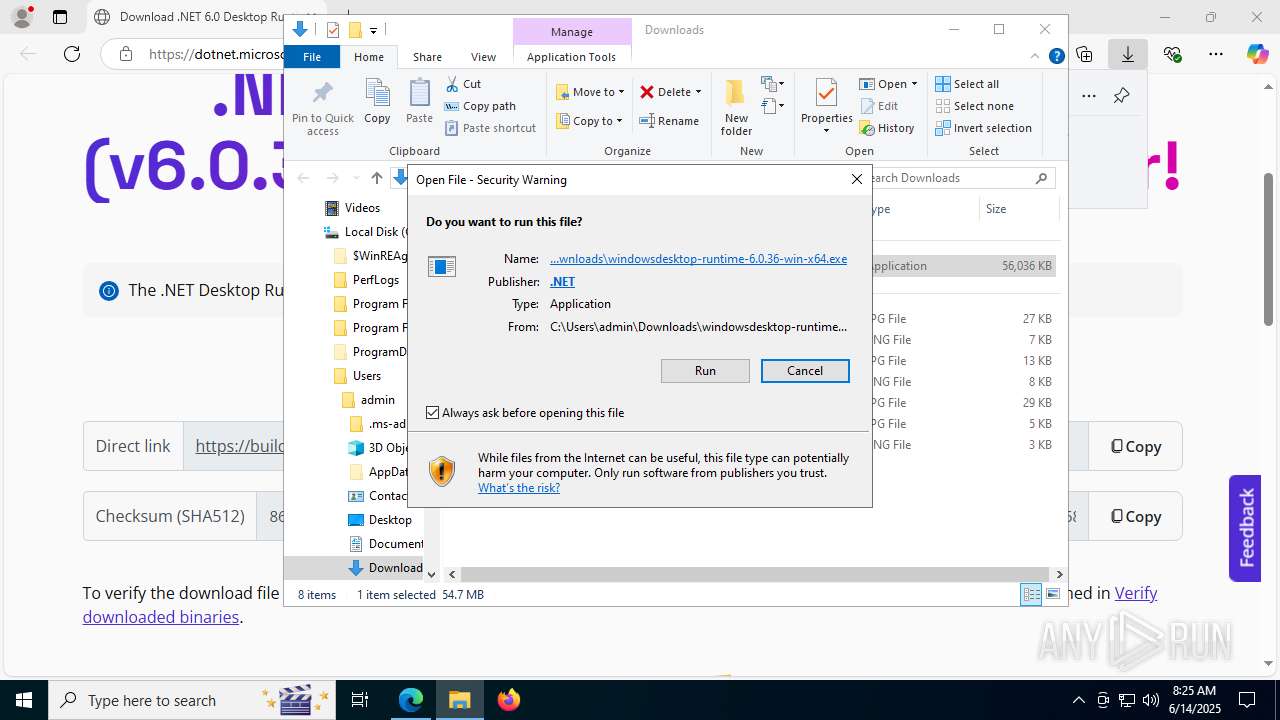Refresh the Edge browser page
The image size is (1280, 720).
coord(71,54)
